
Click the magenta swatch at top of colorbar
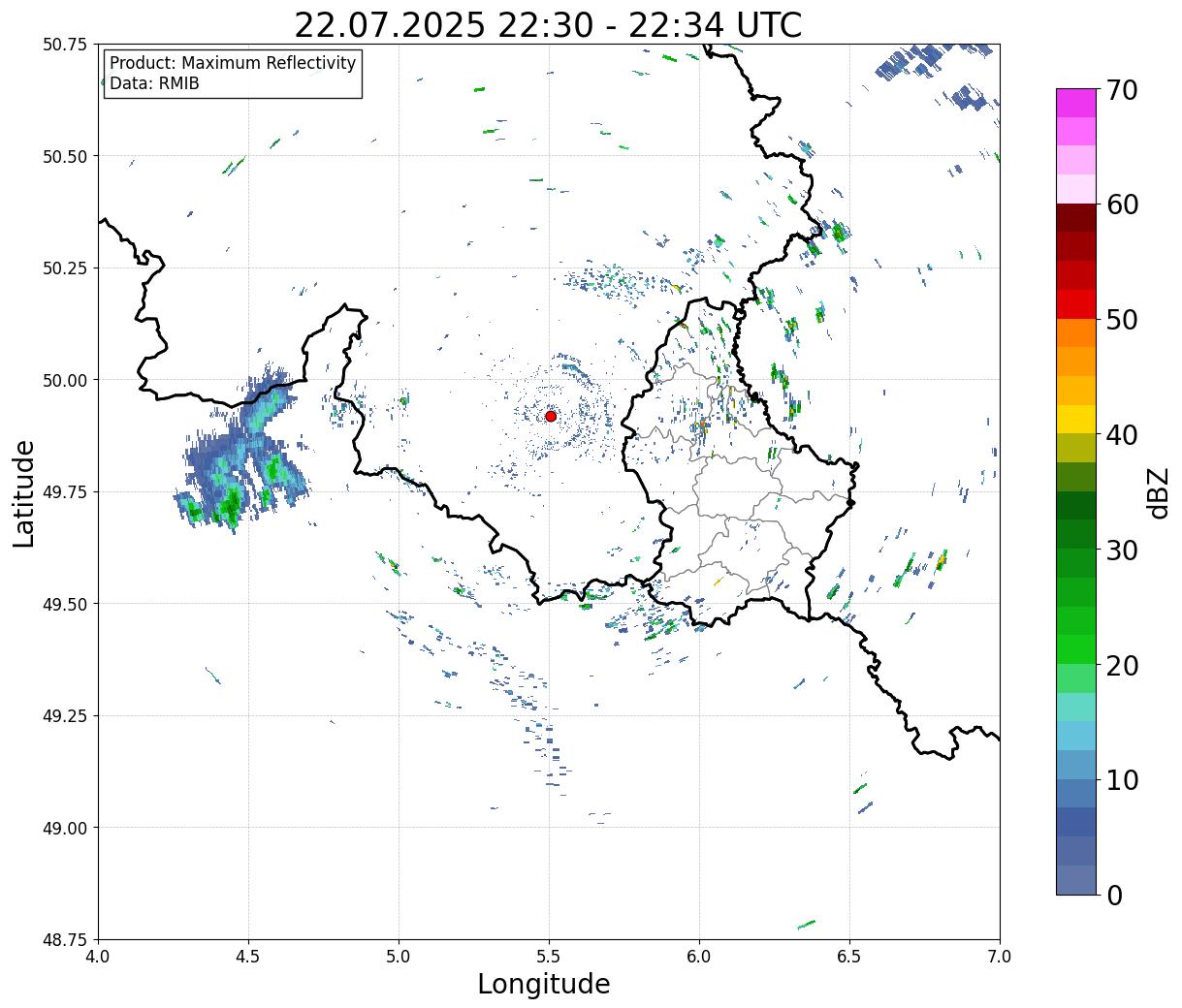[x=1076, y=103]
